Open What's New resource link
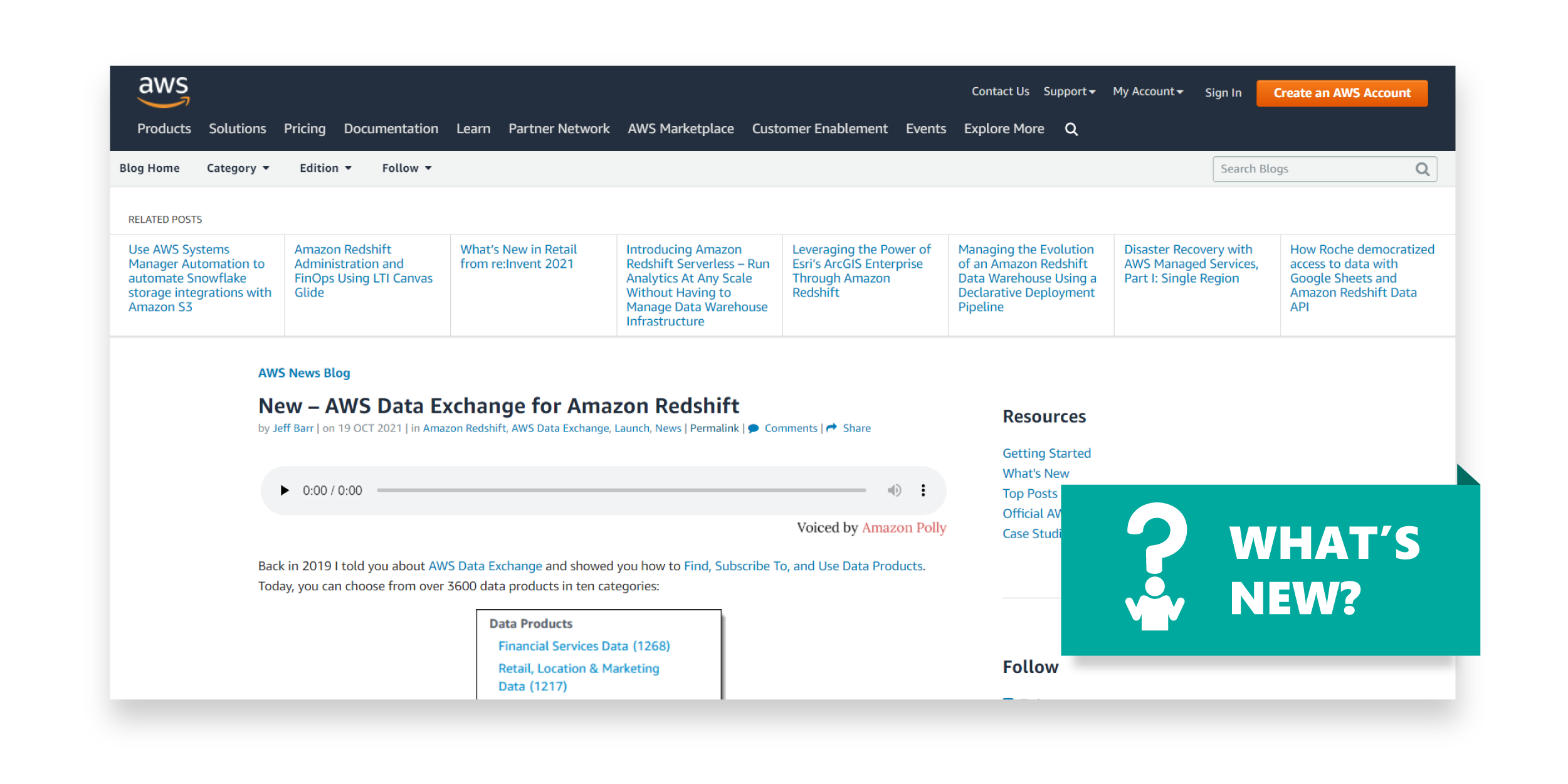The image size is (1568, 784). pyautogui.click(x=1036, y=474)
